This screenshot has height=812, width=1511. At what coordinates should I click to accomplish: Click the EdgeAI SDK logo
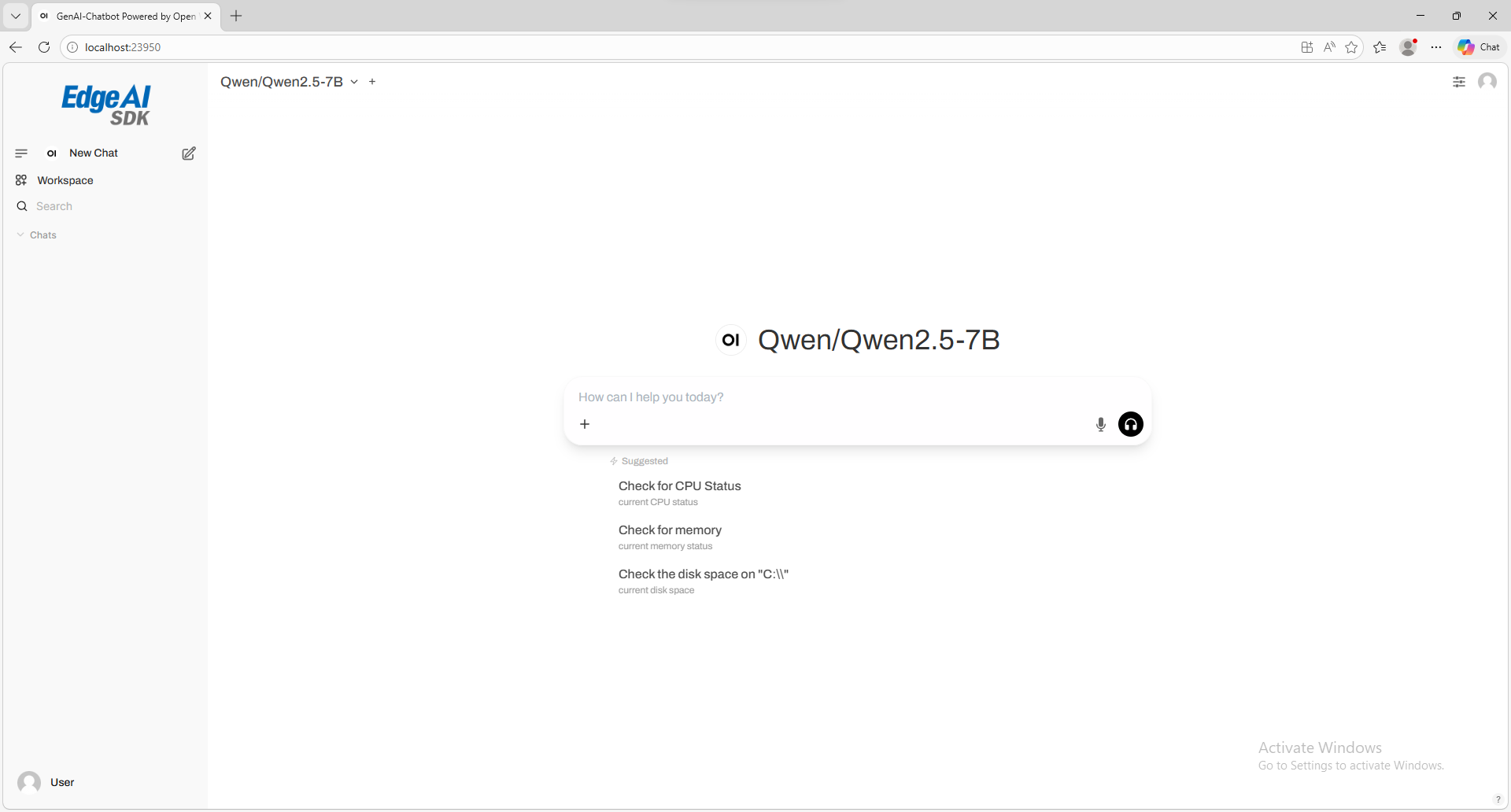pos(106,105)
